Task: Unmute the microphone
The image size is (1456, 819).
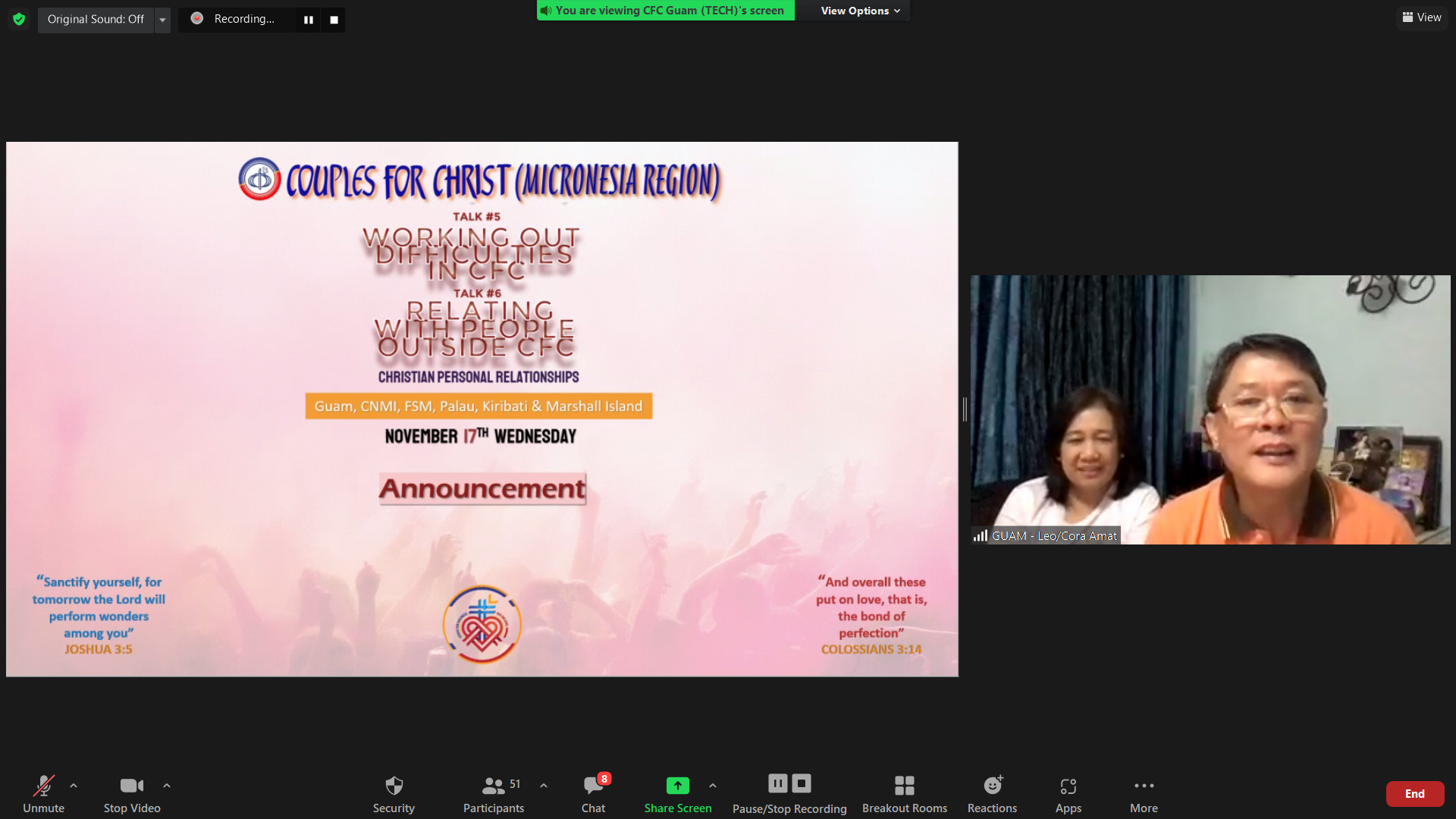Action: coord(43,793)
